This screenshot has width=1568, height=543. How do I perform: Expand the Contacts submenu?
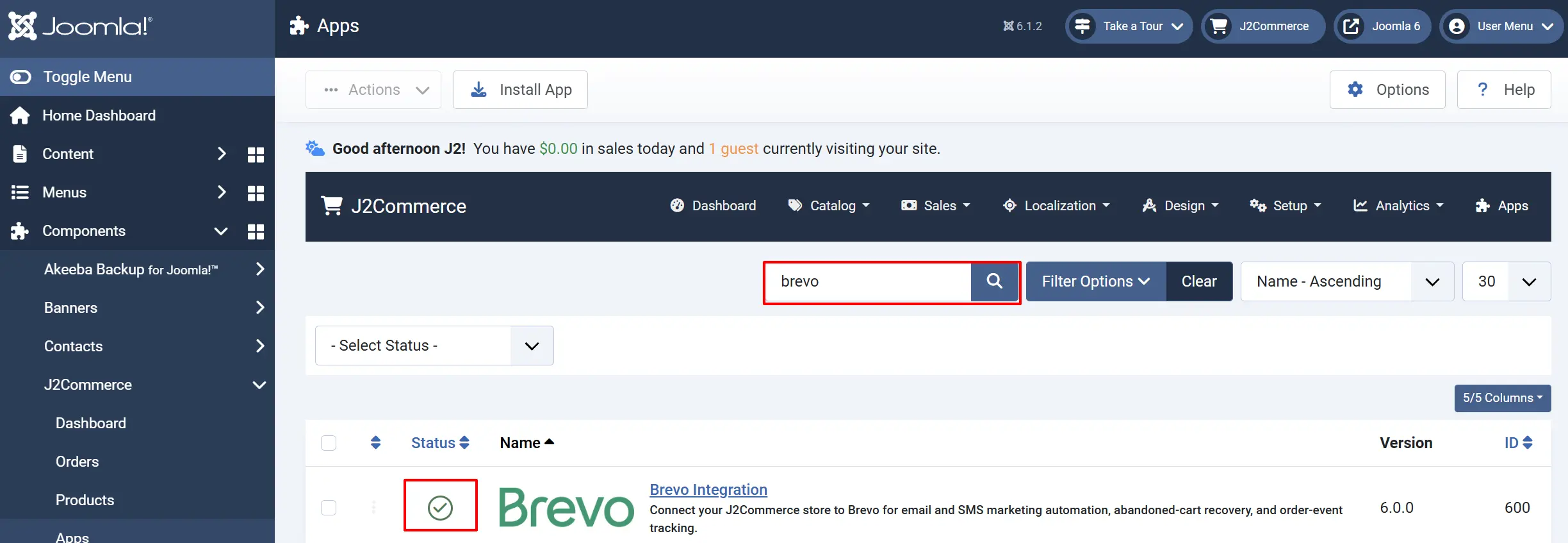tap(260, 346)
